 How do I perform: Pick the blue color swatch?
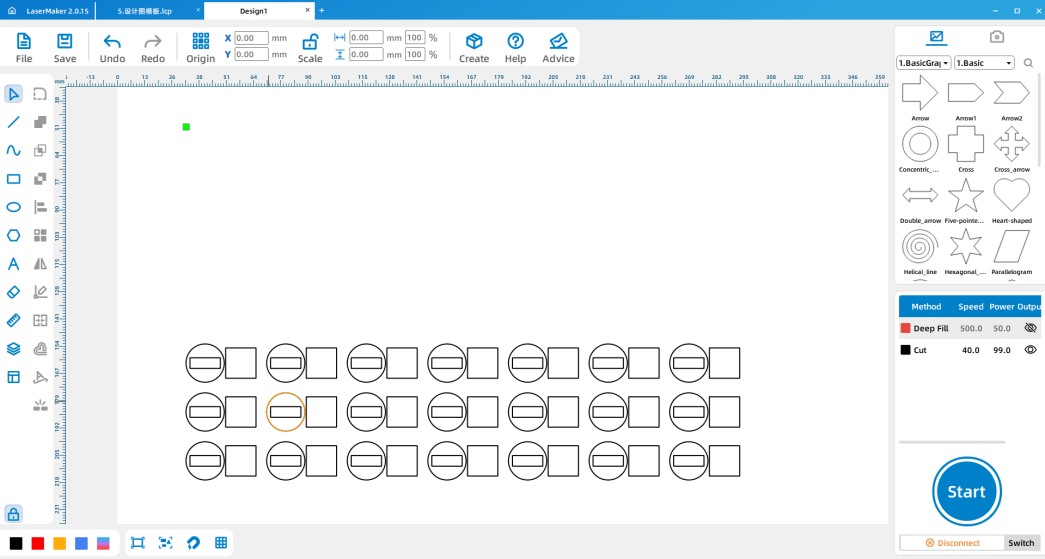pyautogui.click(x=81, y=543)
